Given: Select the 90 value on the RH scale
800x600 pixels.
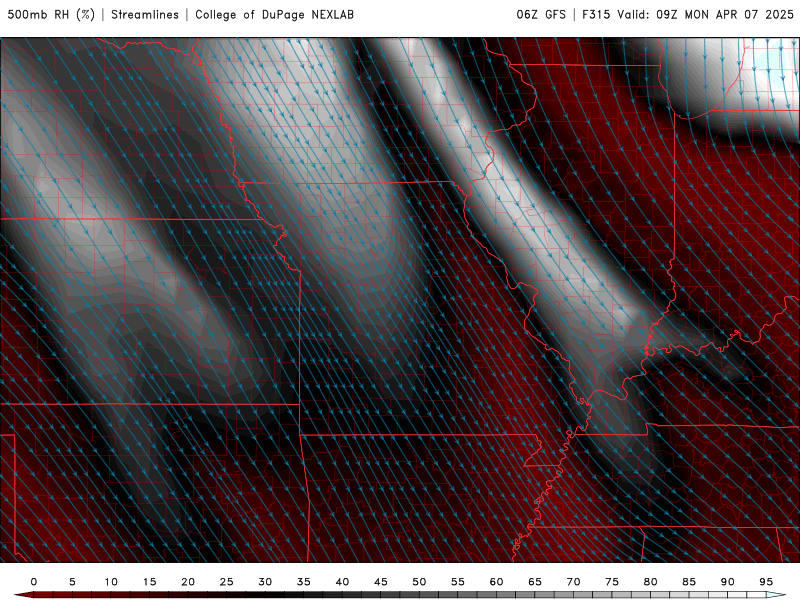Looking at the screenshot, I should click(727, 582).
